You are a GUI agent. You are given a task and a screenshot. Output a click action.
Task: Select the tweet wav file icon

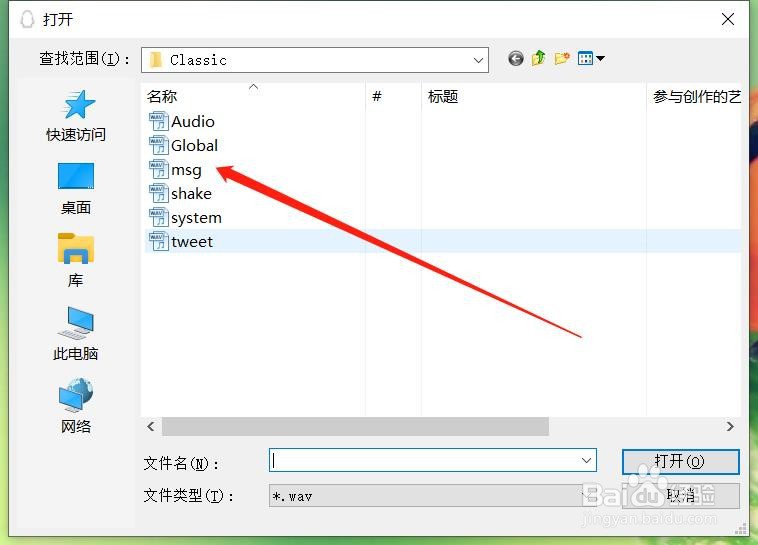(159, 241)
